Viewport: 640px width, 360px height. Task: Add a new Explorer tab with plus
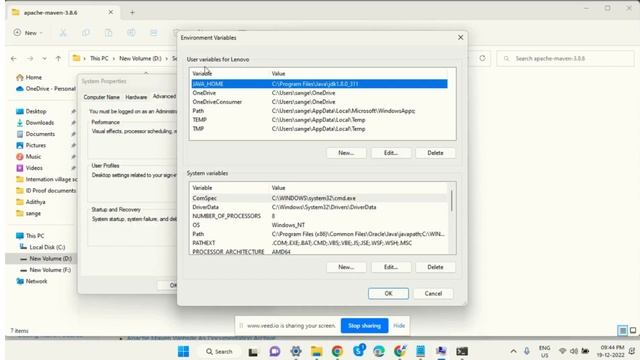(132, 12)
